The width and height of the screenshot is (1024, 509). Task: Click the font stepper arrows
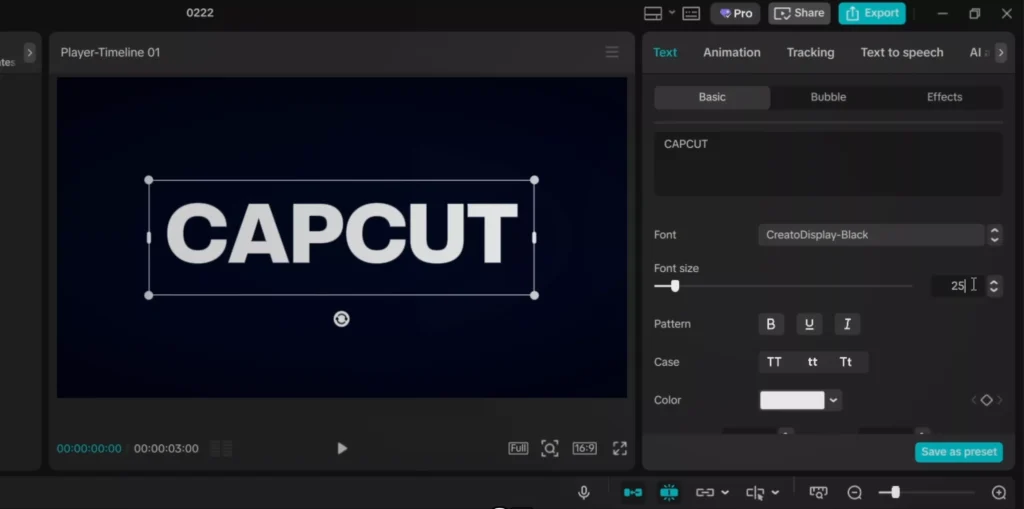[x=994, y=235]
